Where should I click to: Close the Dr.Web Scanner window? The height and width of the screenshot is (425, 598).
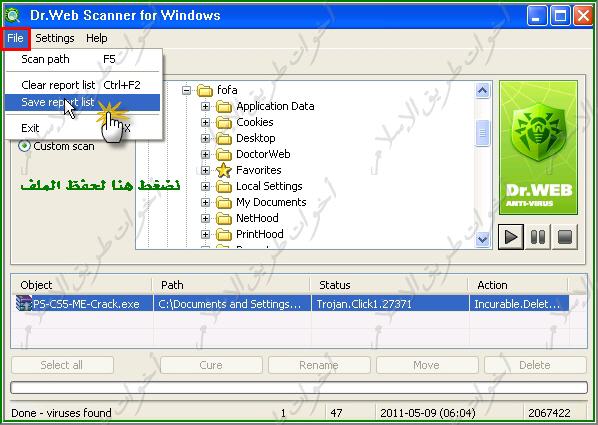[x=584, y=16]
